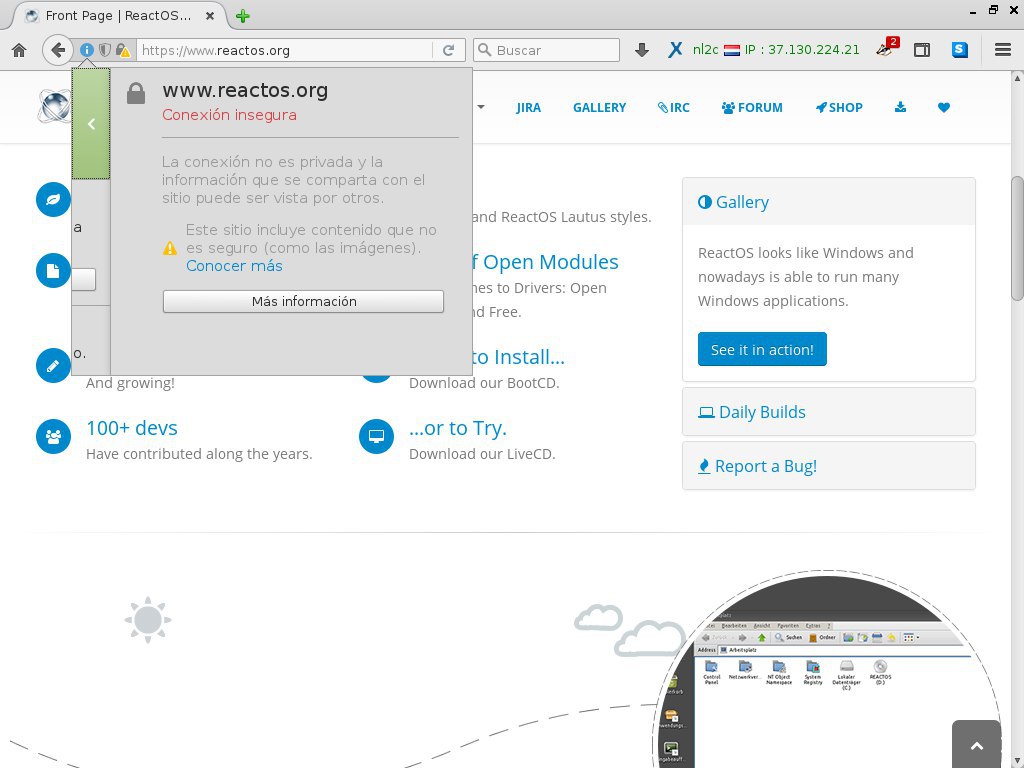Screen dimensions: 1024x768
Task: Click the See it in action! button
Action: [x=762, y=349]
